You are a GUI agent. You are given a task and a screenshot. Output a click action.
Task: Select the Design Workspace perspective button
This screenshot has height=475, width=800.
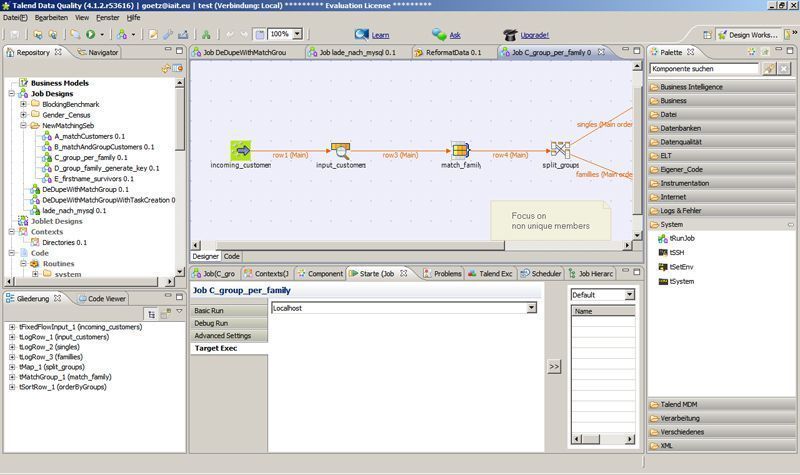click(748, 35)
